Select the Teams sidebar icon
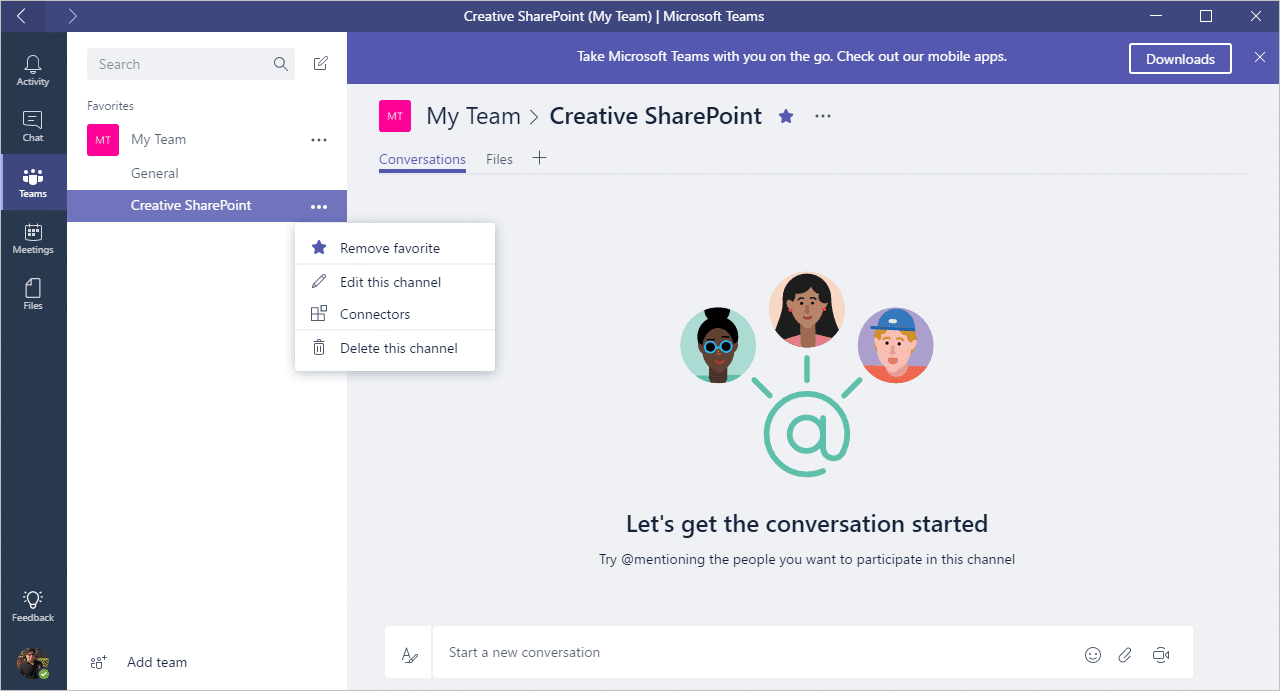The width and height of the screenshot is (1280, 691). pos(33,182)
